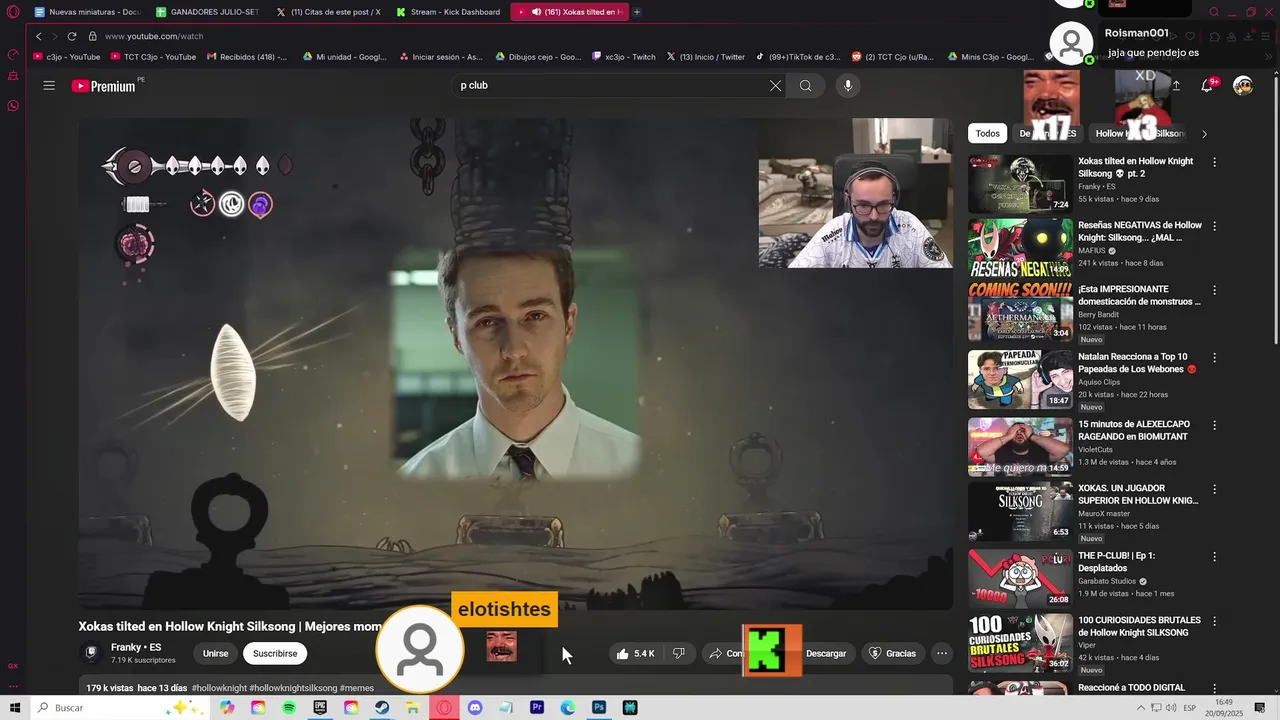
Task: Switch to Nuevas miniaturas document tab
Action: pos(88,12)
